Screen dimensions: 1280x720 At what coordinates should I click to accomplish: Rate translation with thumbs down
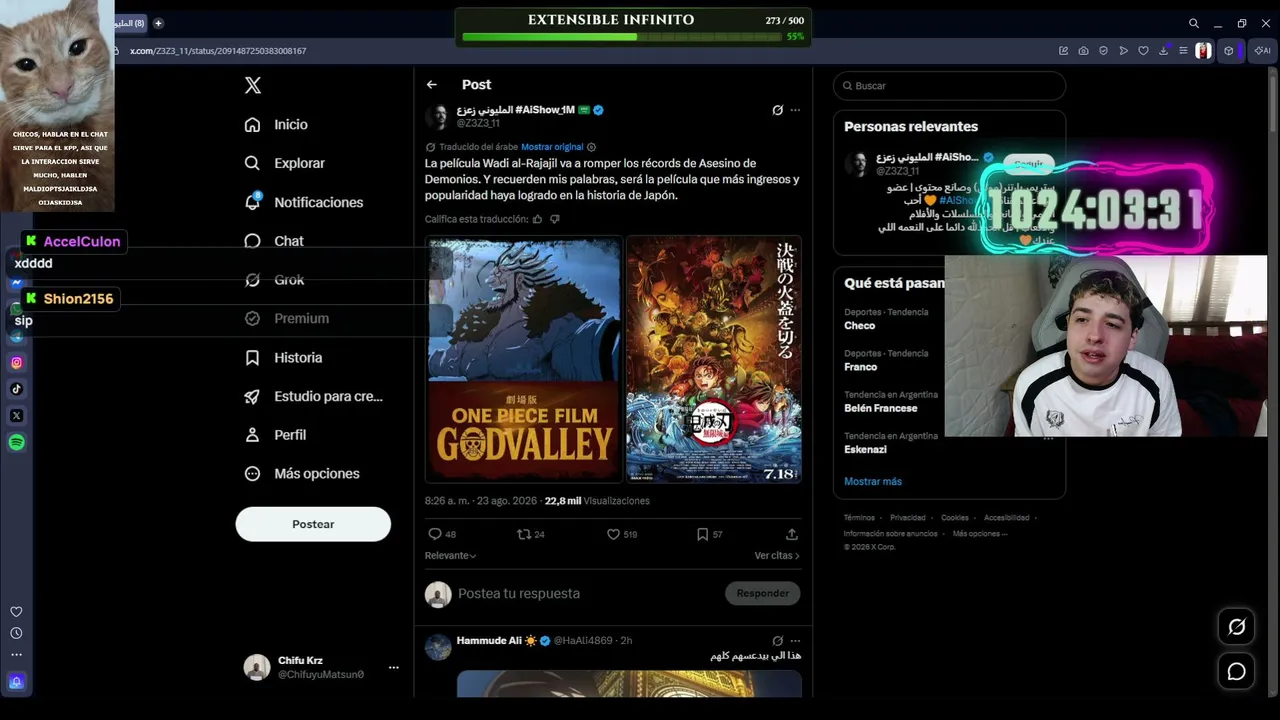[x=555, y=219]
